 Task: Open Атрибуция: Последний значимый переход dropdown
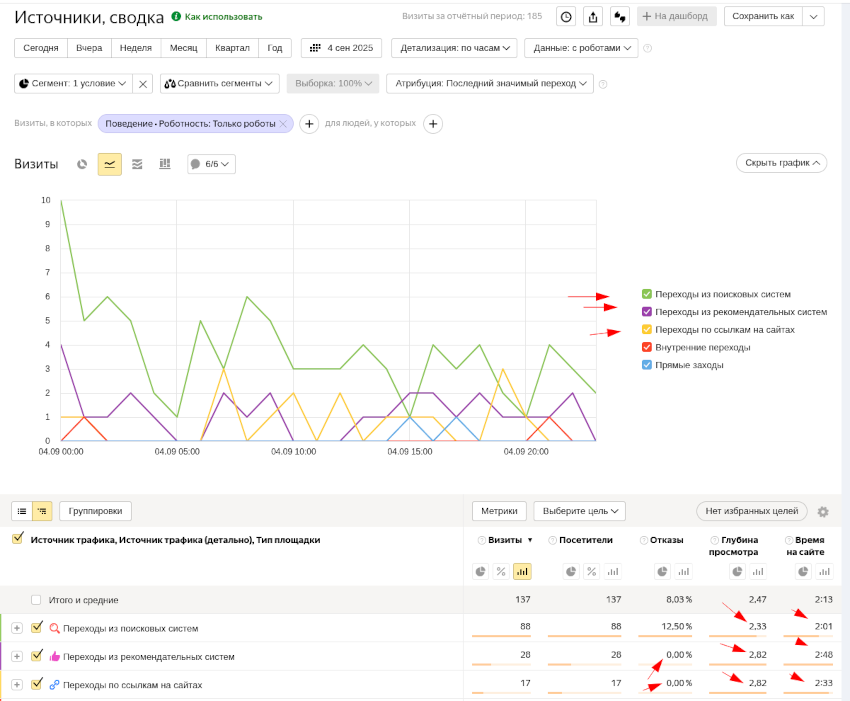click(x=490, y=84)
